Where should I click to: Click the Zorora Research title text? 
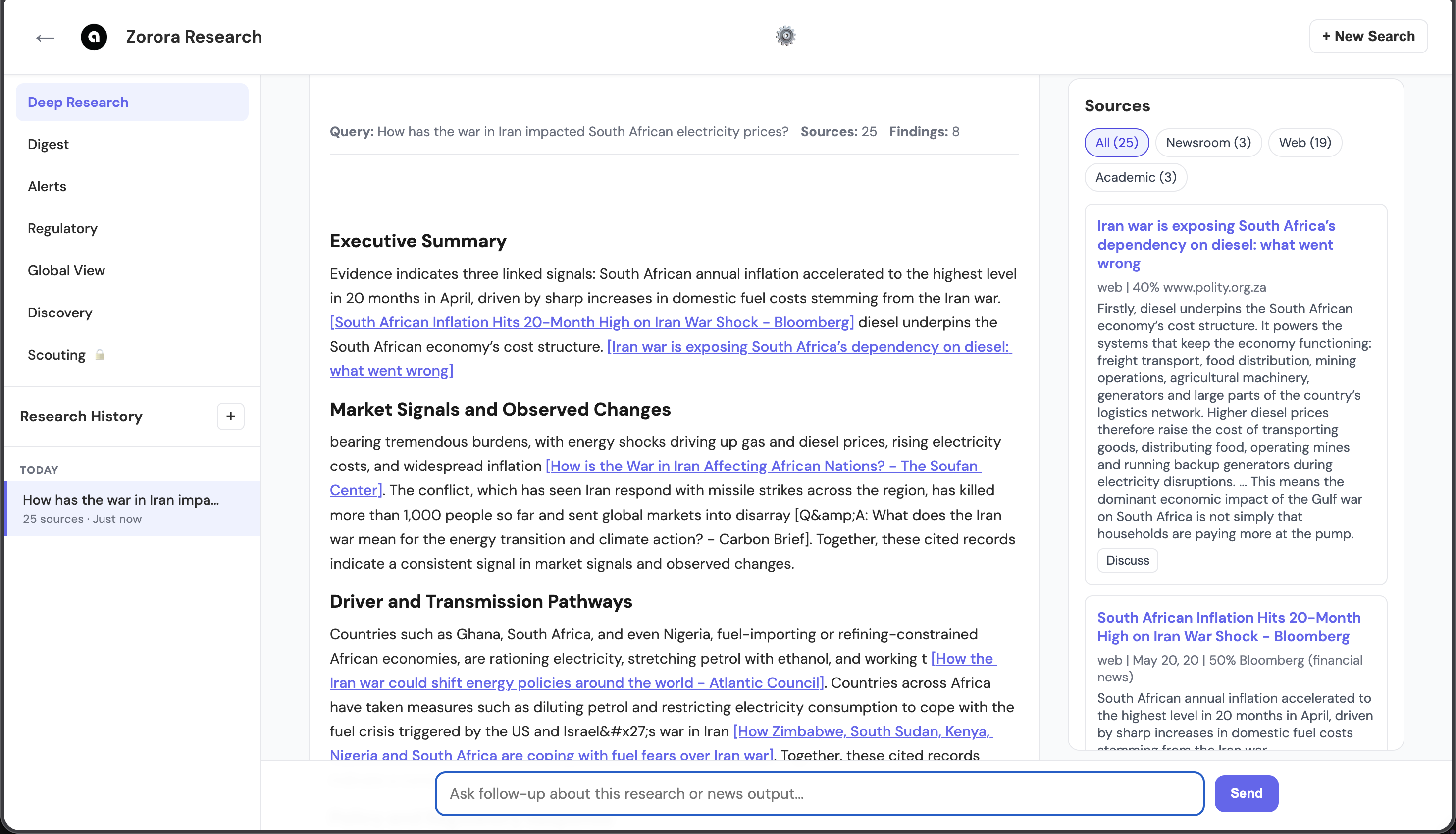point(194,37)
